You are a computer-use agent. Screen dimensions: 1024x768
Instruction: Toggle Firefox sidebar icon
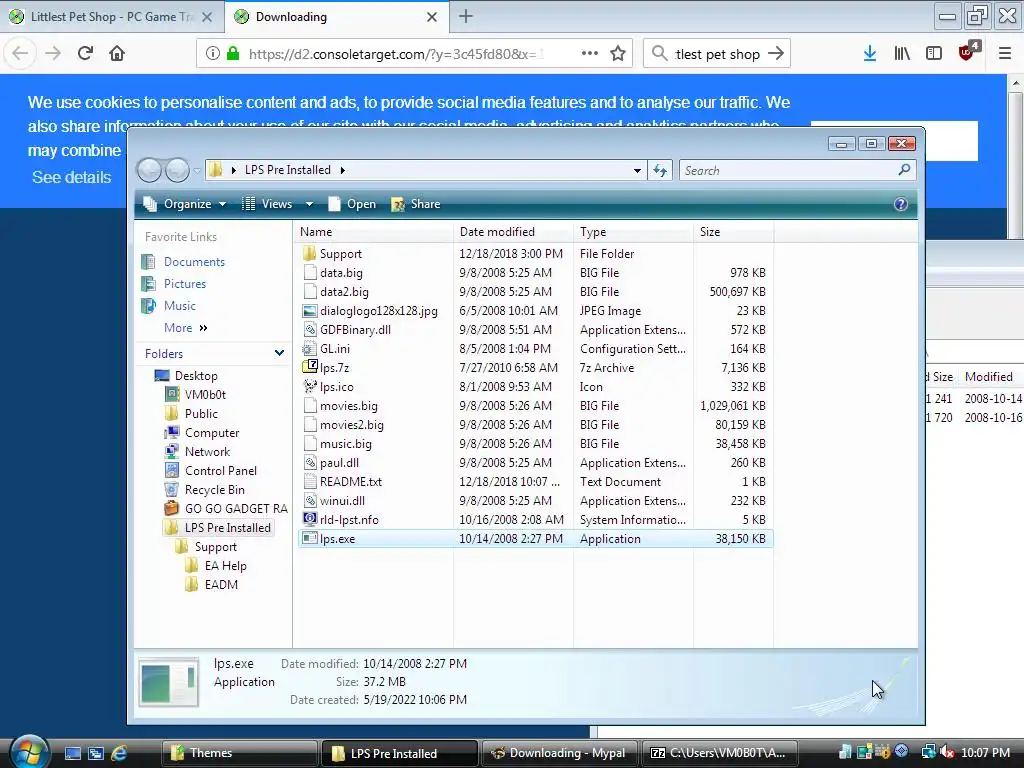click(x=934, y=54)
